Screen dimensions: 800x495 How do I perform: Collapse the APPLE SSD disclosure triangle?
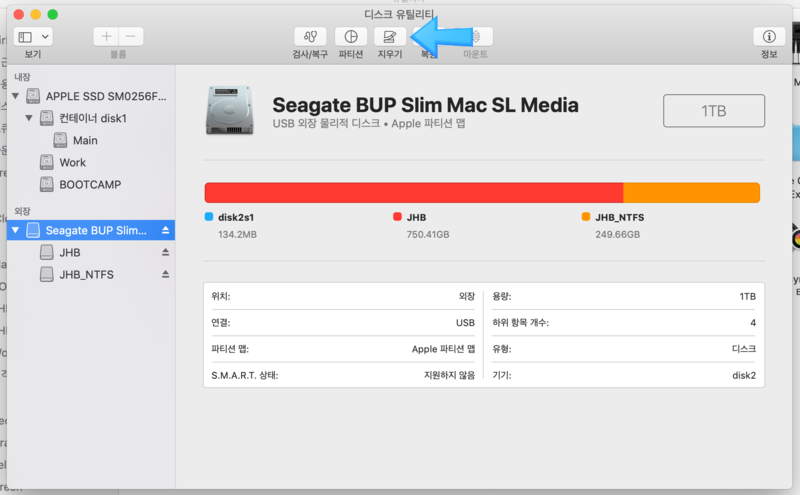click(x=16, y=96)
